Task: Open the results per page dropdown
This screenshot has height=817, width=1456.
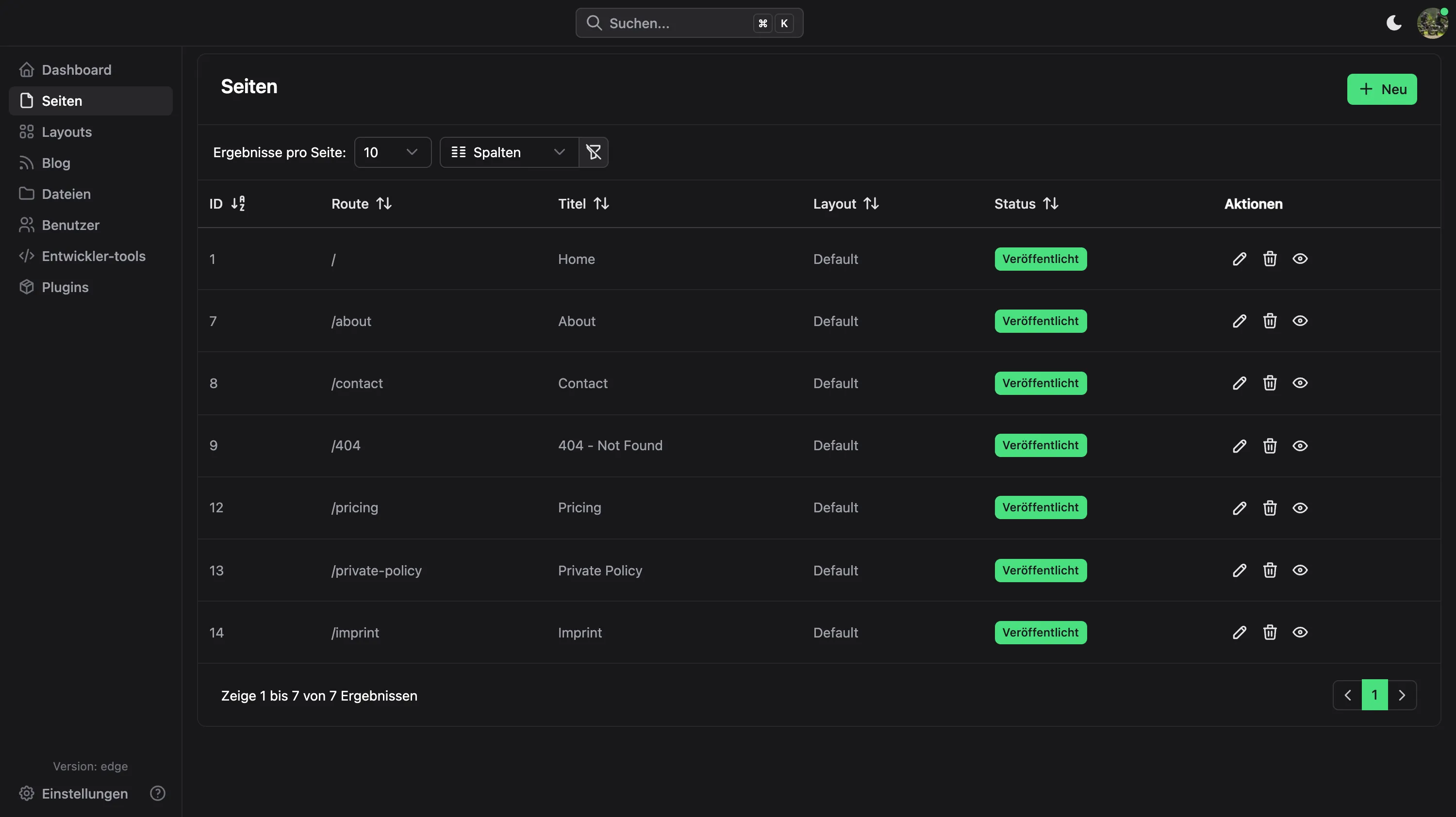Action: point(392,152)
